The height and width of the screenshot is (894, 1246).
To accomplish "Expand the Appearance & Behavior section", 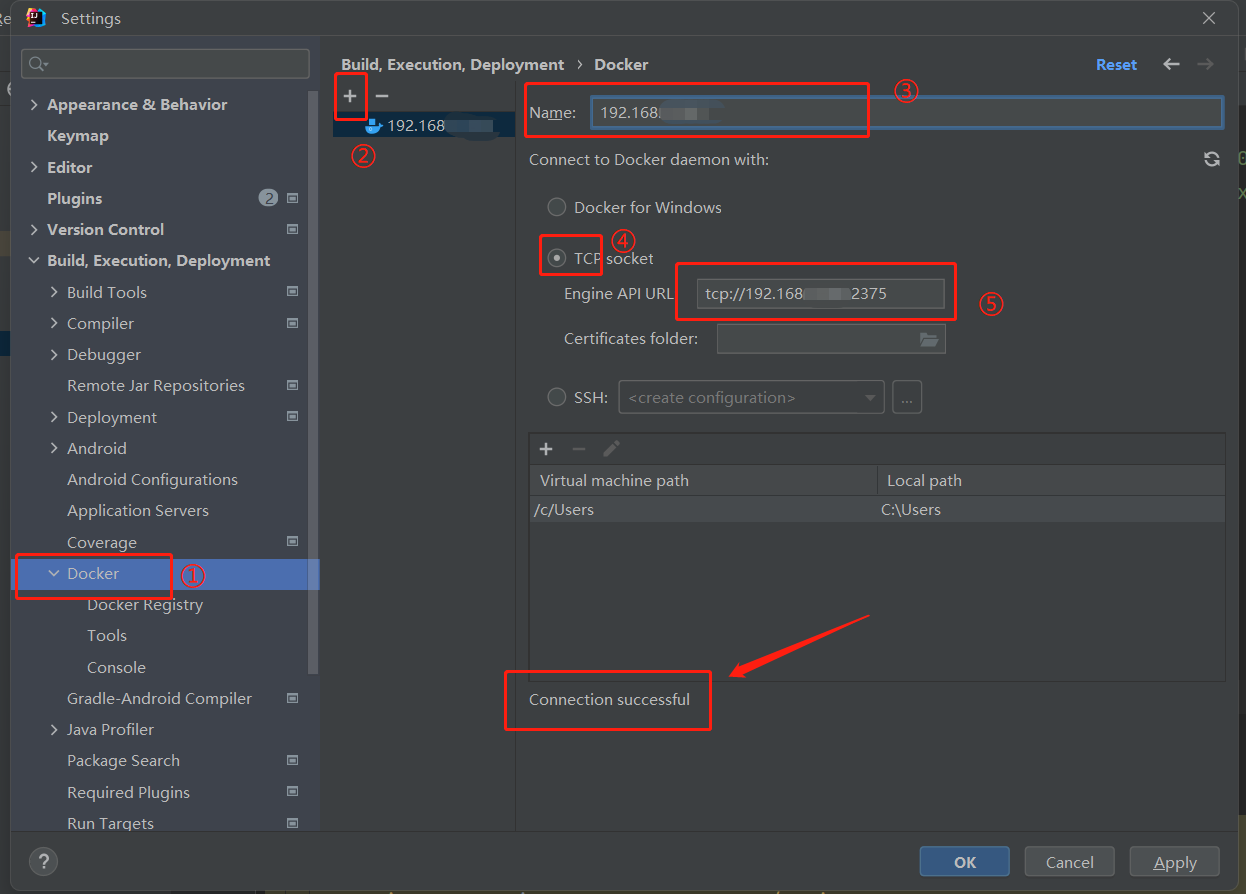I will (33, 104).
